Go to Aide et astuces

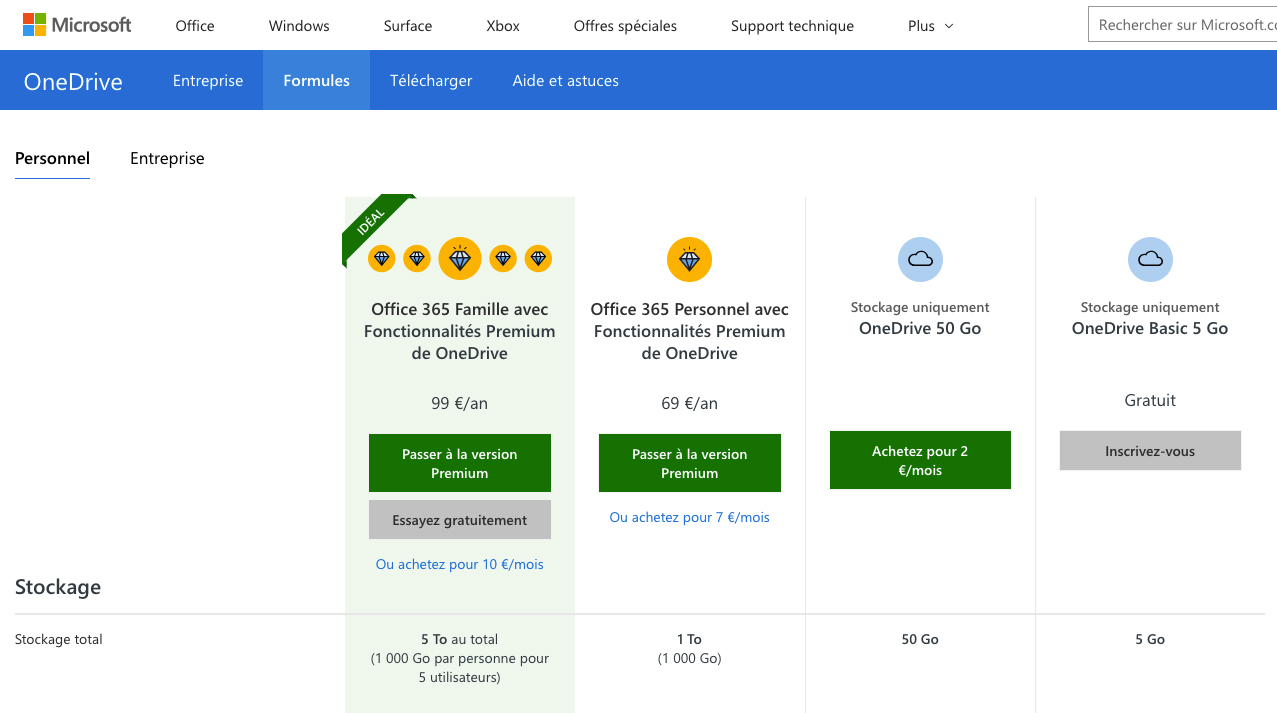pos(565,80)
